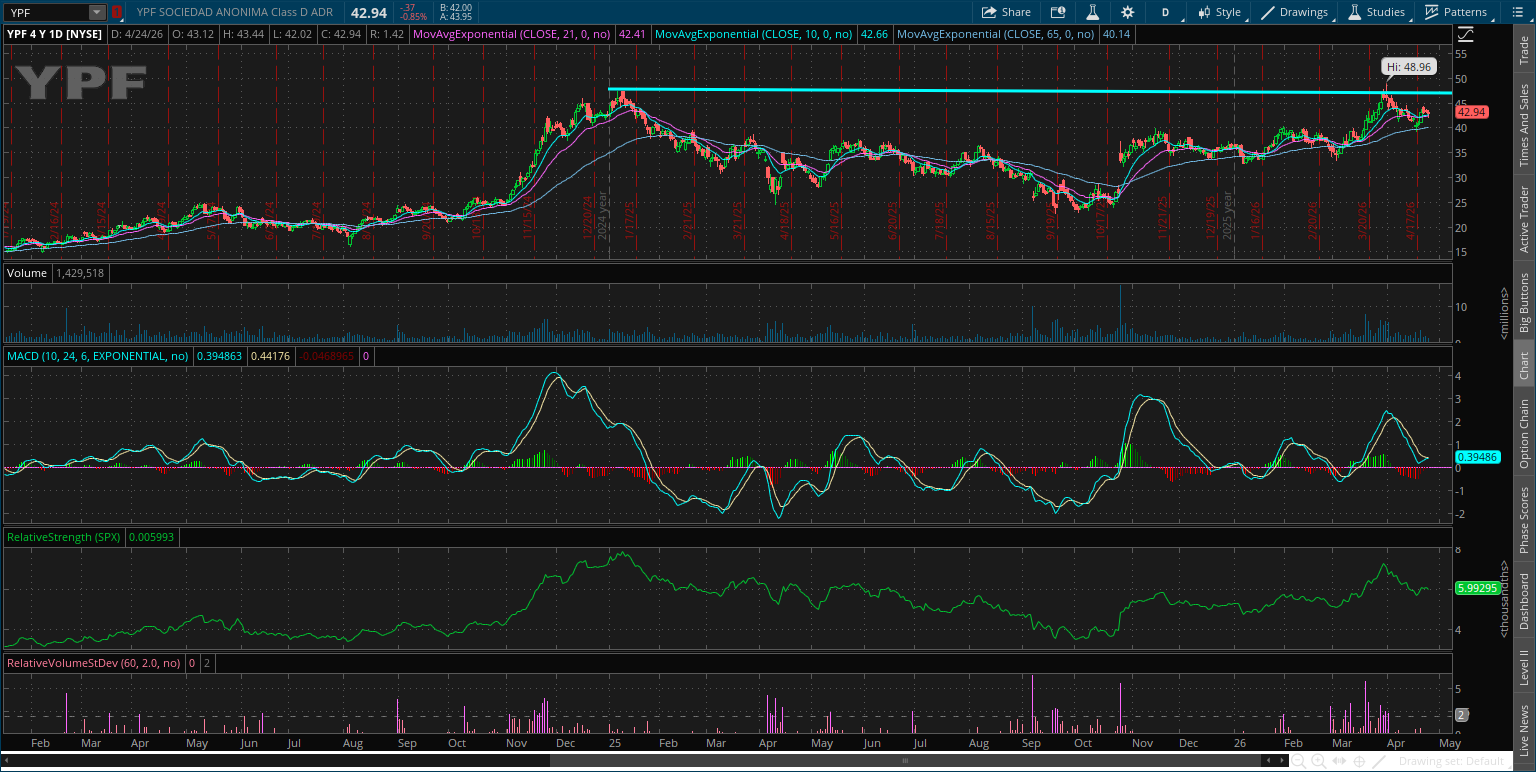Open the Active Trader side tab
The image size is (1536, 772).
tap(1524, 217)
